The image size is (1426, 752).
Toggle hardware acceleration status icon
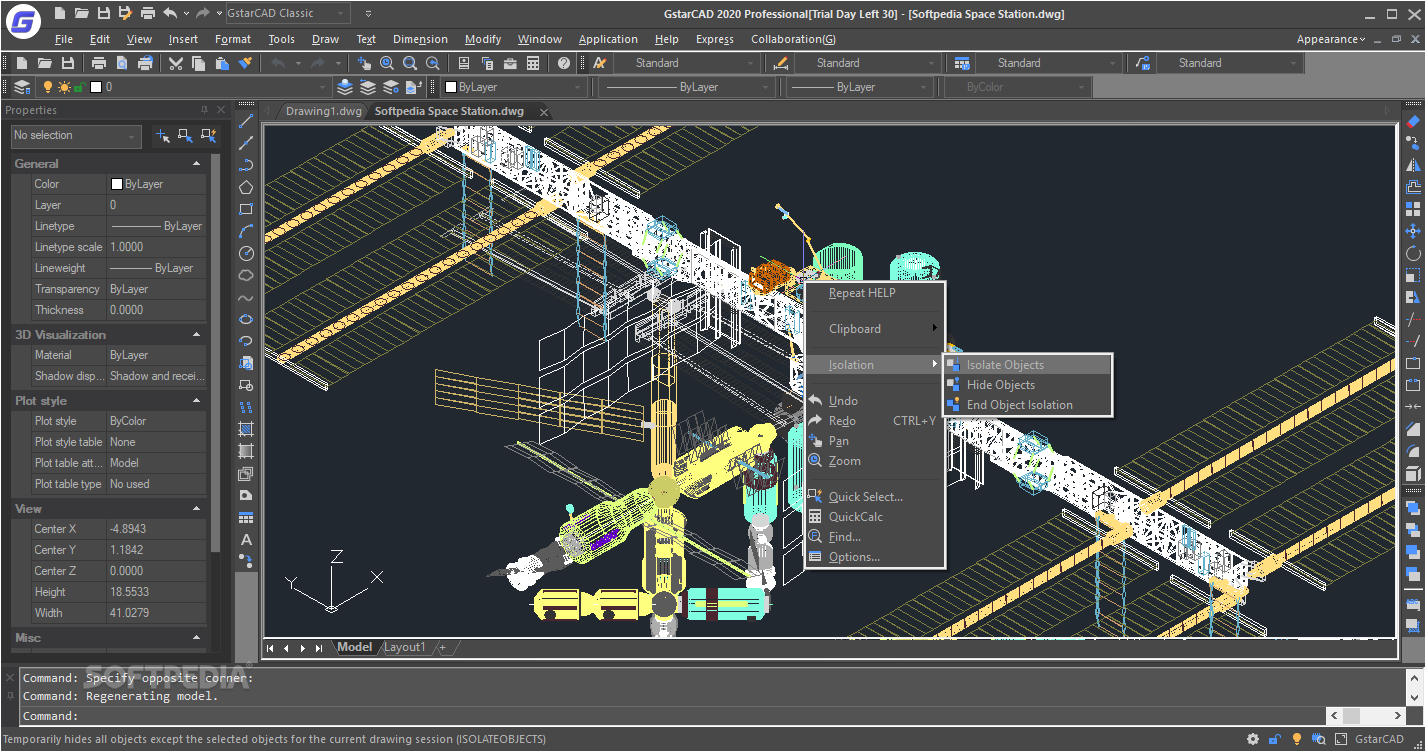point(1319,739)
